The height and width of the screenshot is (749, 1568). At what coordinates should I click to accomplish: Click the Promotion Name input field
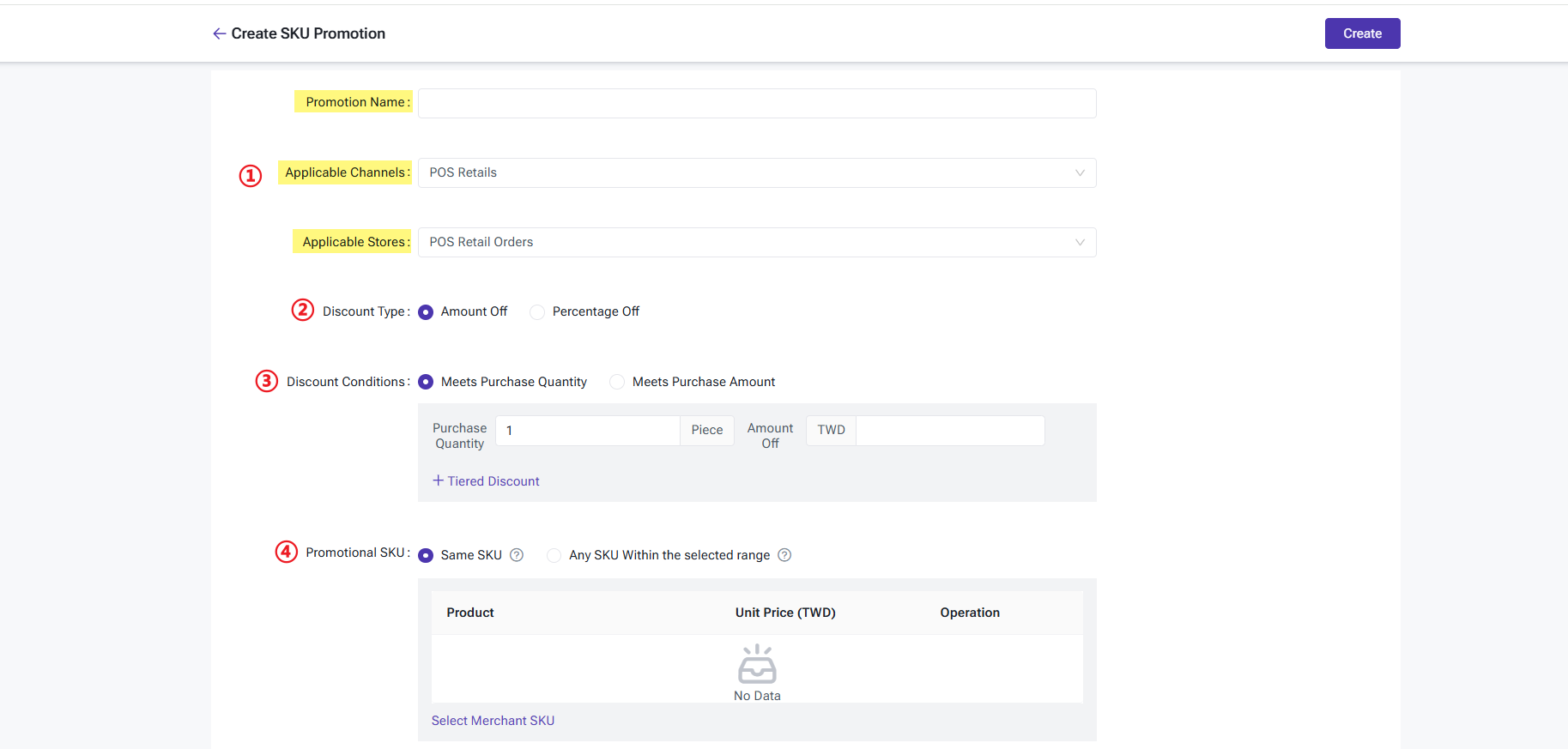pos(756,103)
